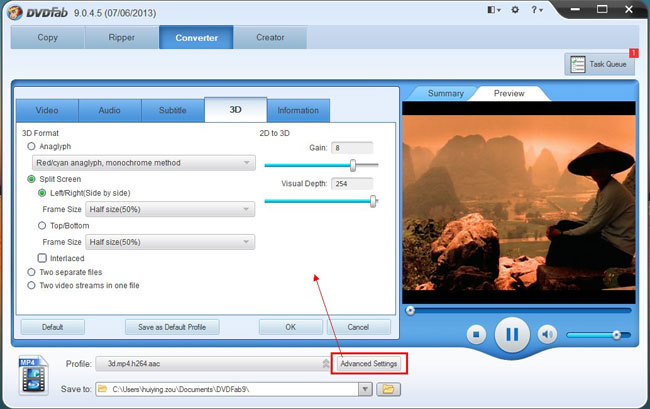Viewport: 650px width, 409px height.
Task: Select Two video streams in one file
Action: (31, 286)
